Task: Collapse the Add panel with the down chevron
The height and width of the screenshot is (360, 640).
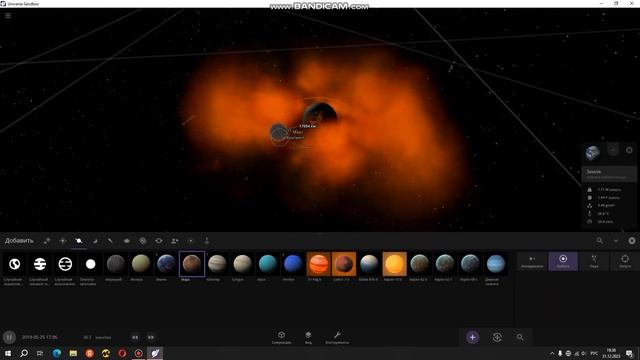Action: [x=616, y=241]
